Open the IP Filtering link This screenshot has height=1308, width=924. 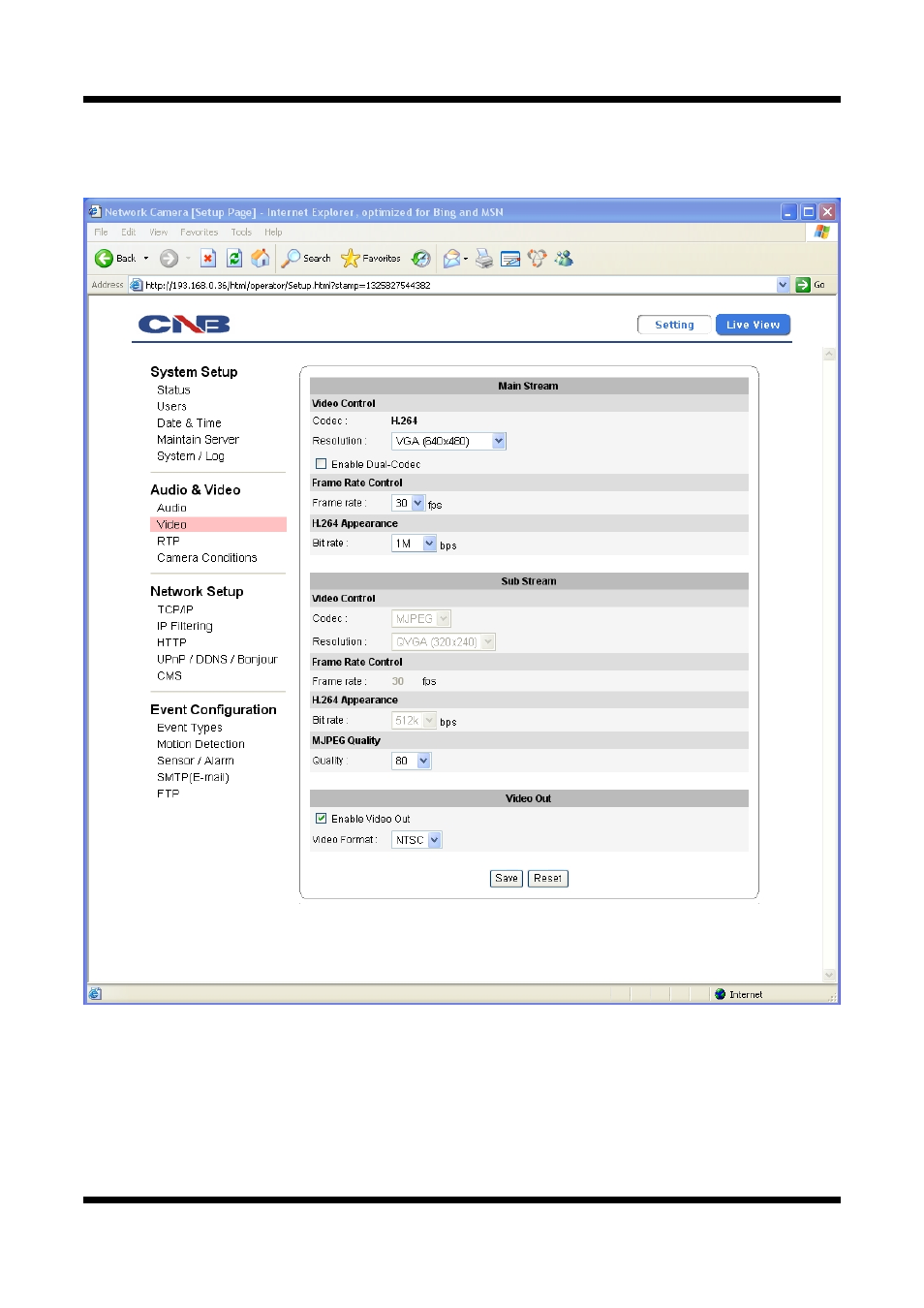pos(184,627)
